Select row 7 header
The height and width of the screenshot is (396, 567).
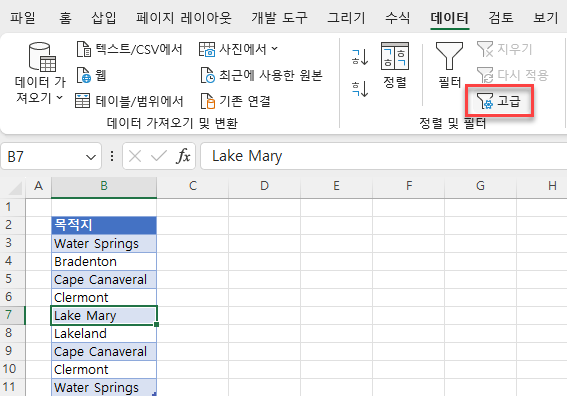pos(13,315)
